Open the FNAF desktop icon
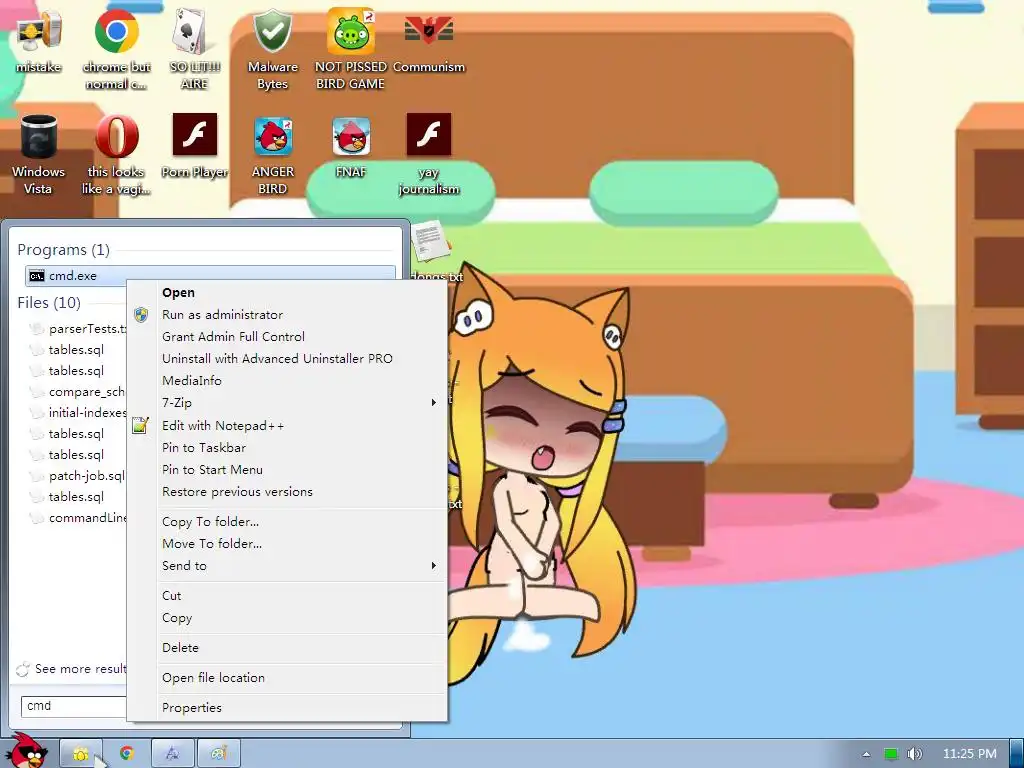Image resolution: width=1024 pixels, height=768 pixels. pos(351,146)
